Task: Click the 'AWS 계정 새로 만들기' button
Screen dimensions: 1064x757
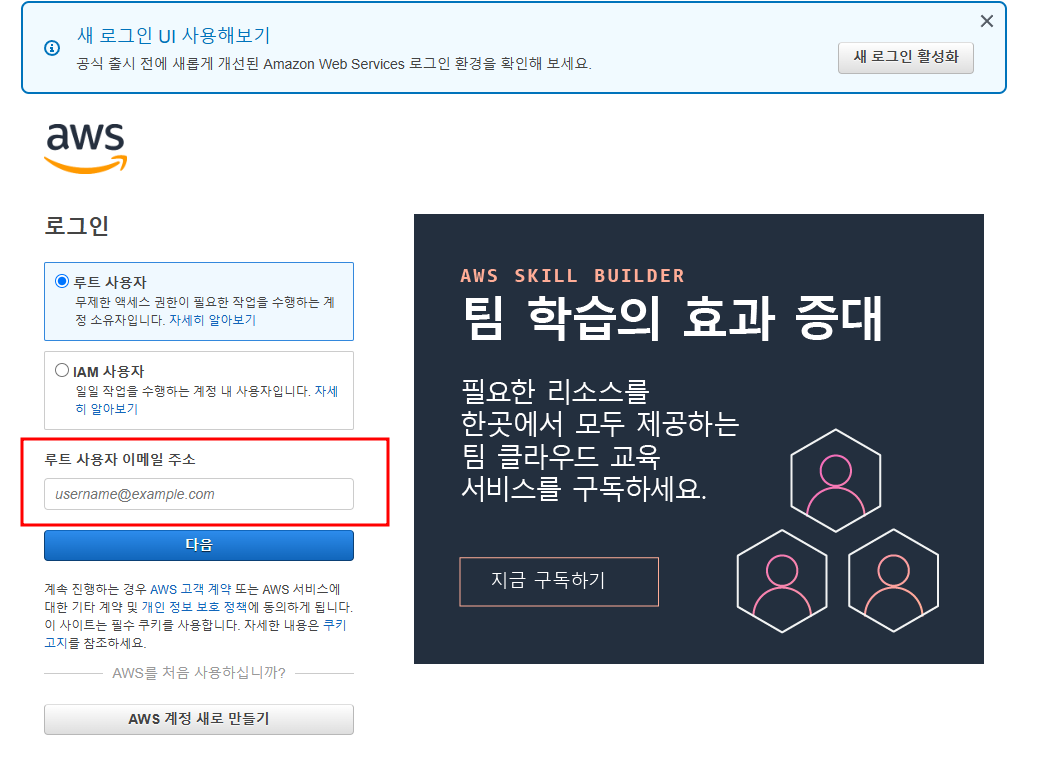Action: 199,719
